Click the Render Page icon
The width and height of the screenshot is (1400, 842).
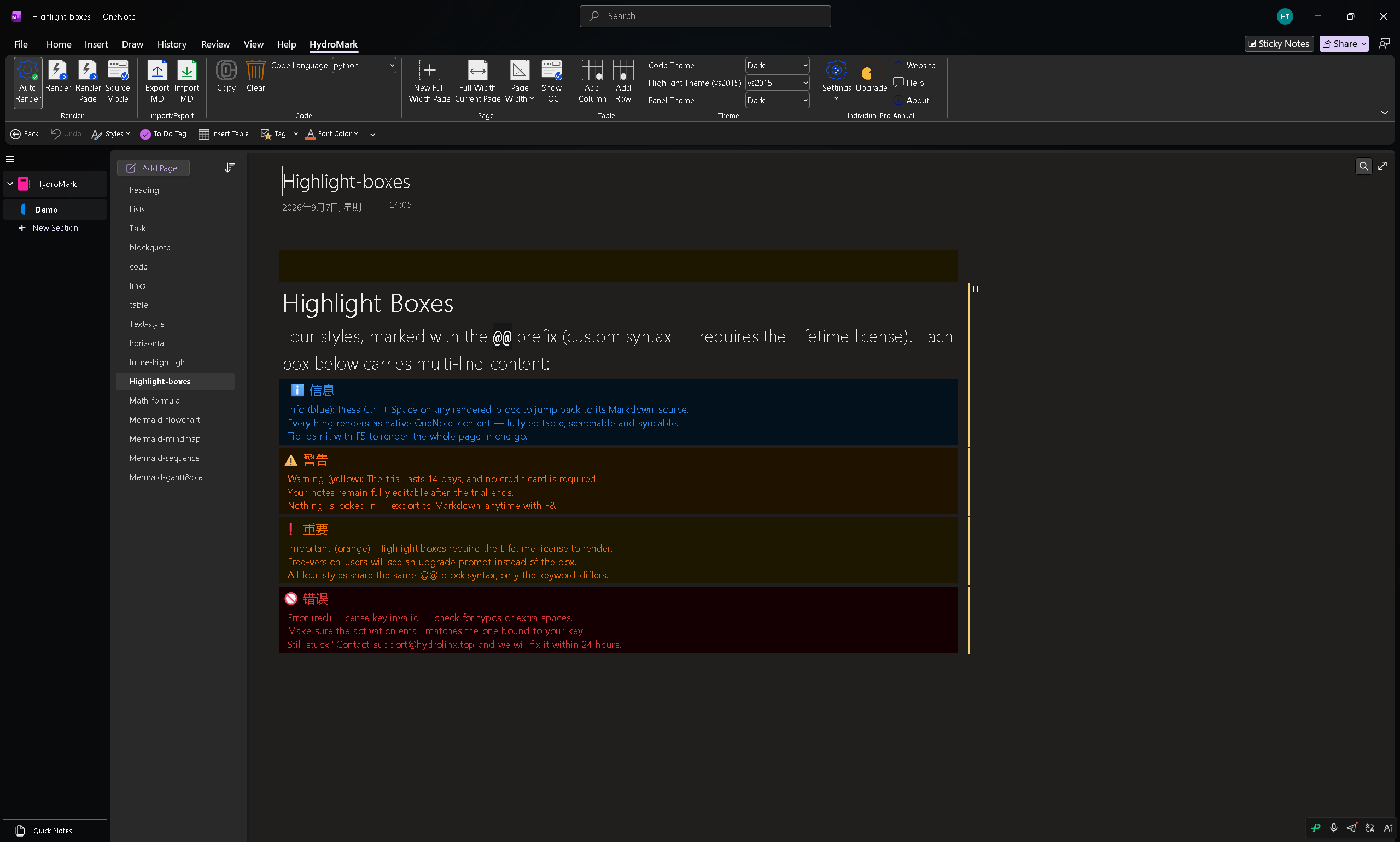click(x=88, y=81)
